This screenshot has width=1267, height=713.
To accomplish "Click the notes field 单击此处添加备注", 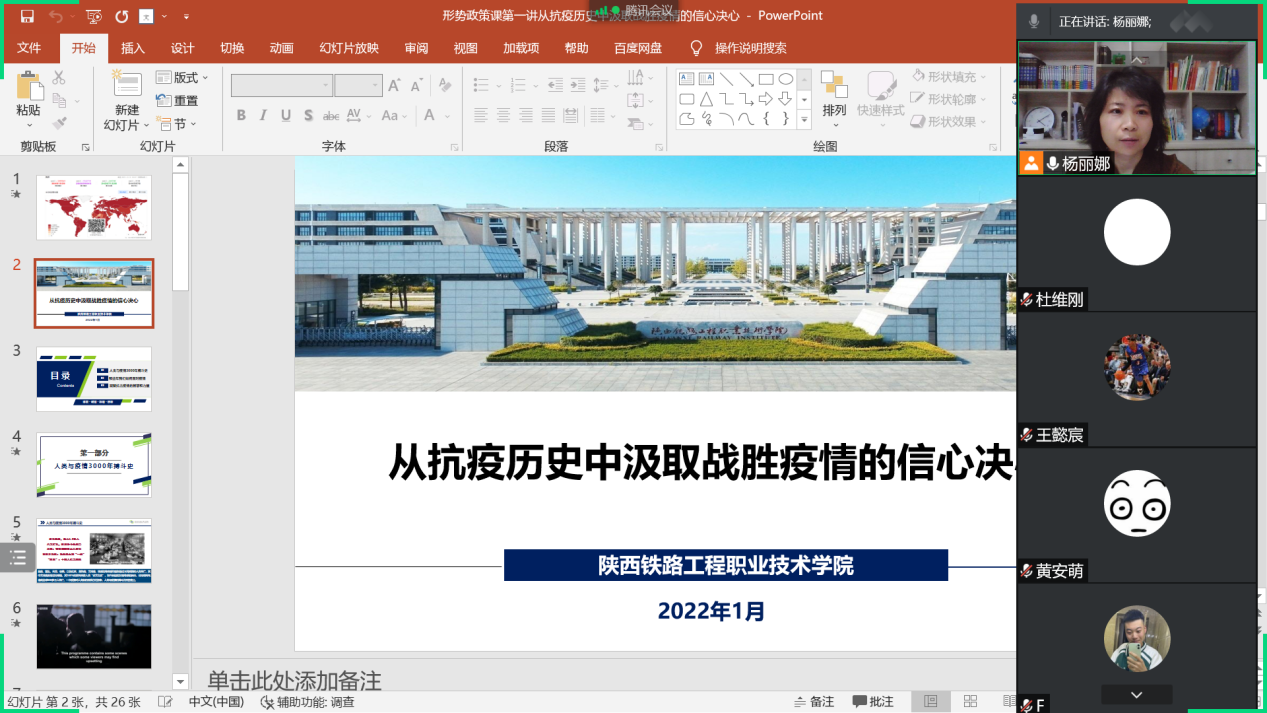I will tap(295, 681).
